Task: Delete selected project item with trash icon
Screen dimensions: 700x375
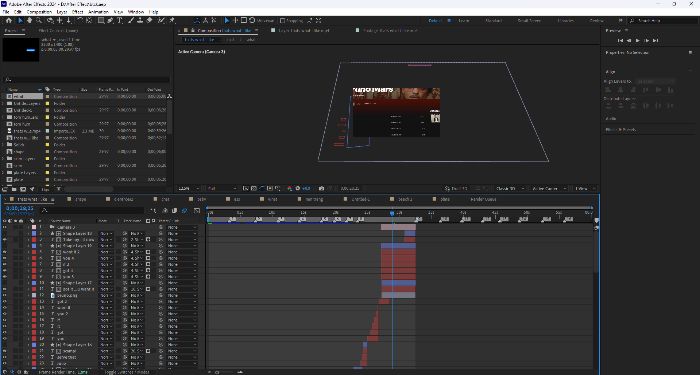Action: coord(58,189)
